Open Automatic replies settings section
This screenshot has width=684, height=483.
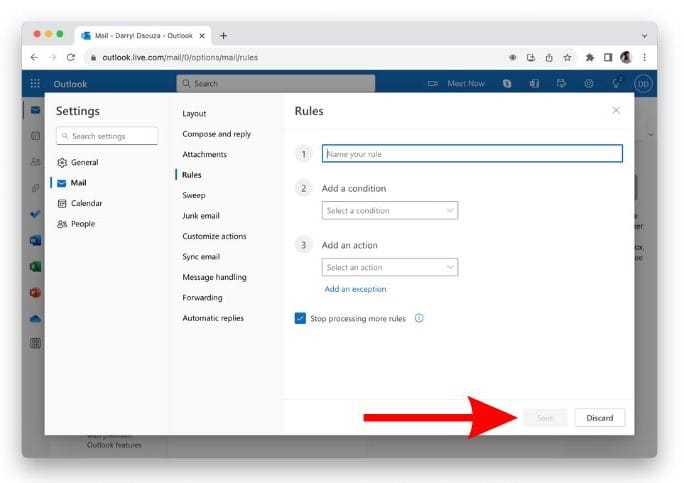[212, 318]
